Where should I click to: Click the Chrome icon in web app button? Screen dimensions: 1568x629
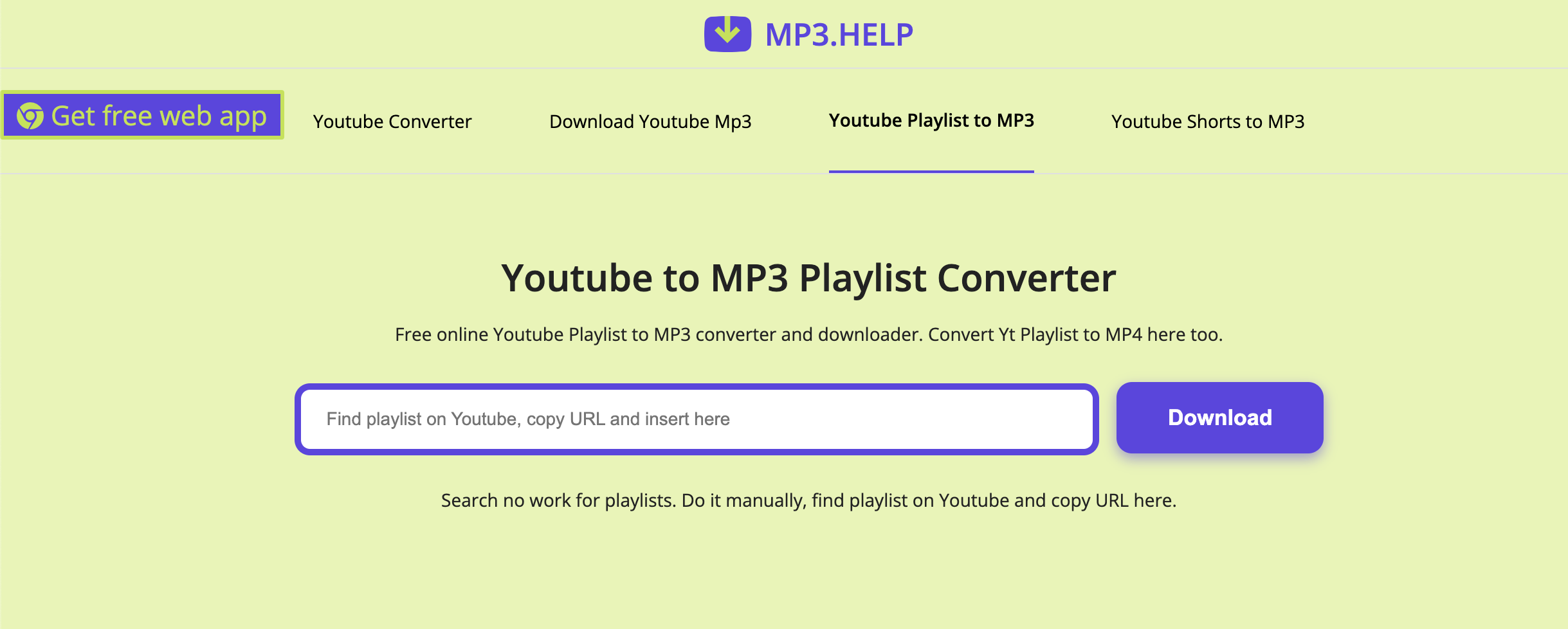(x=30, y=116)
